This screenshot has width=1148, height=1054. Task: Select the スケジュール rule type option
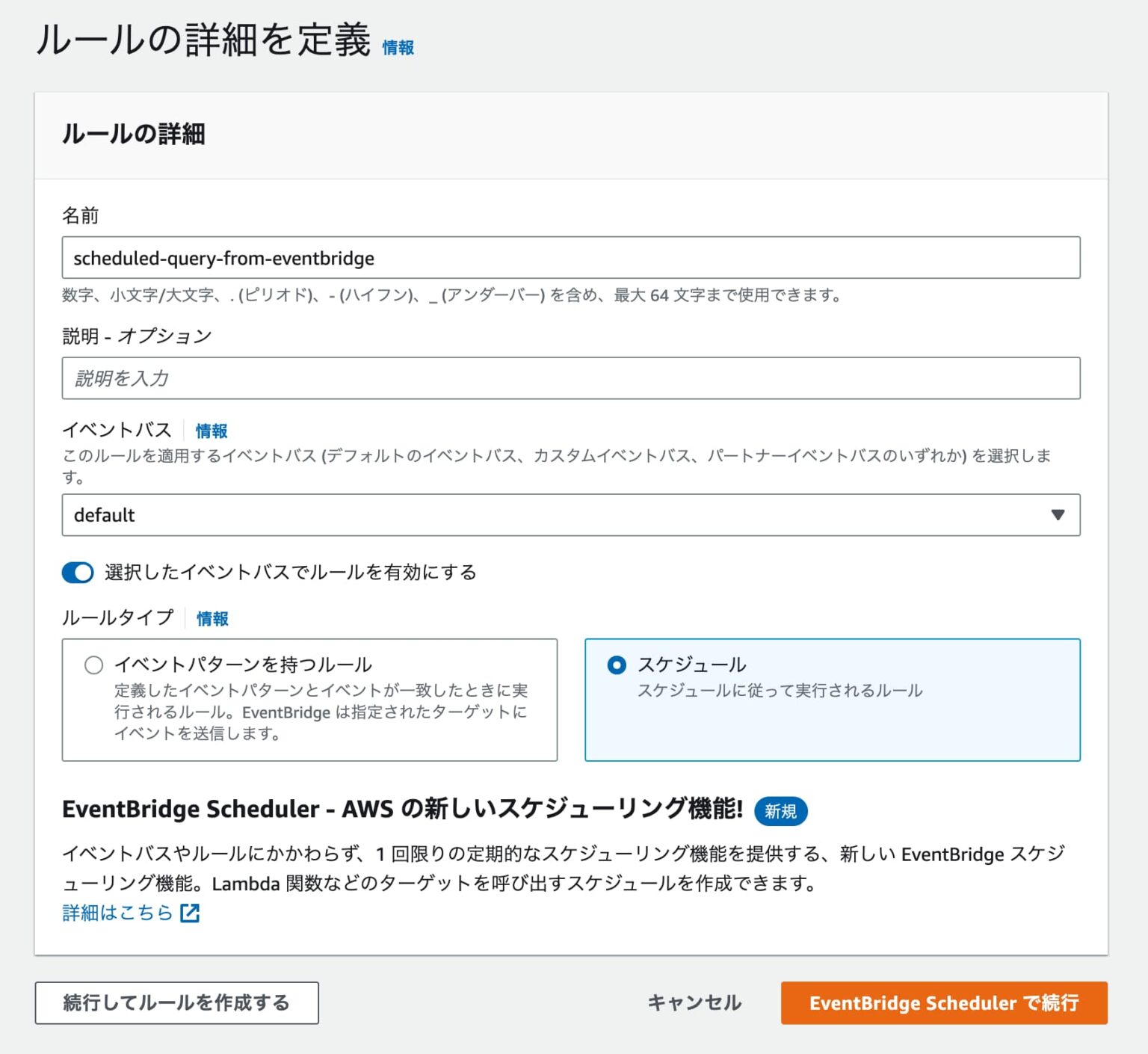coord(616,663)
